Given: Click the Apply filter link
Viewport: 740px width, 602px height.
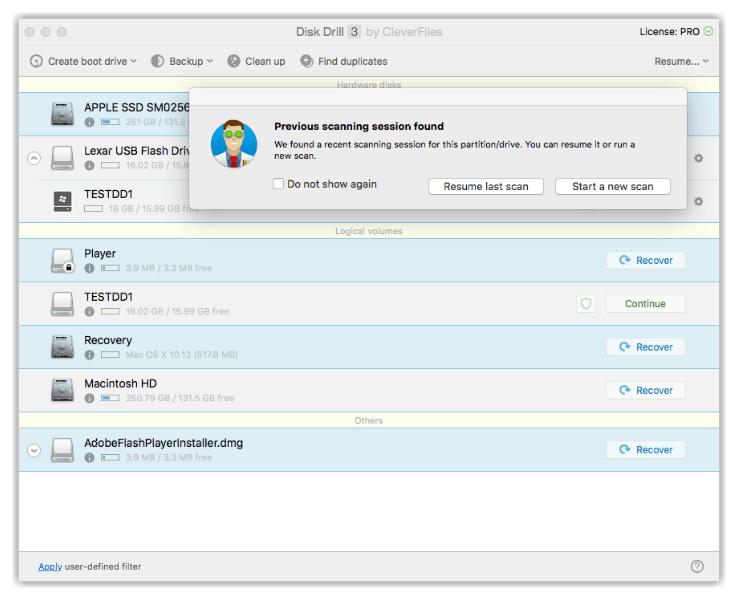Looking at the screenshot, I should [x=50, y=567].
